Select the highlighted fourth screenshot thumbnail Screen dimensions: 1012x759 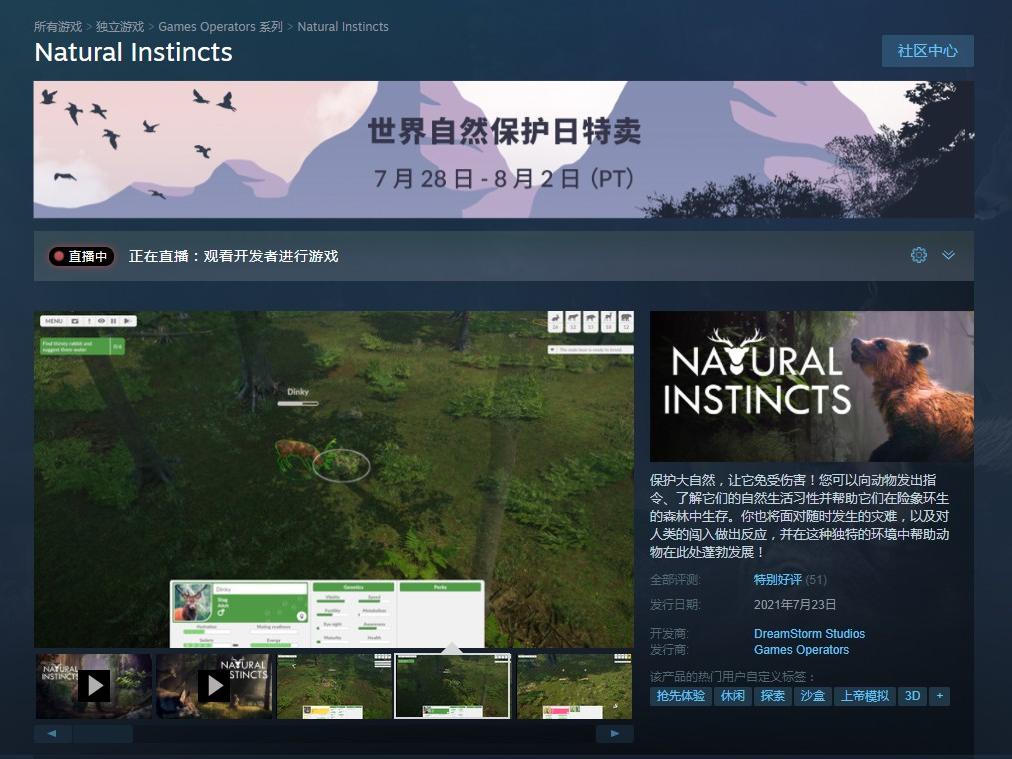(x=452, y=685)
